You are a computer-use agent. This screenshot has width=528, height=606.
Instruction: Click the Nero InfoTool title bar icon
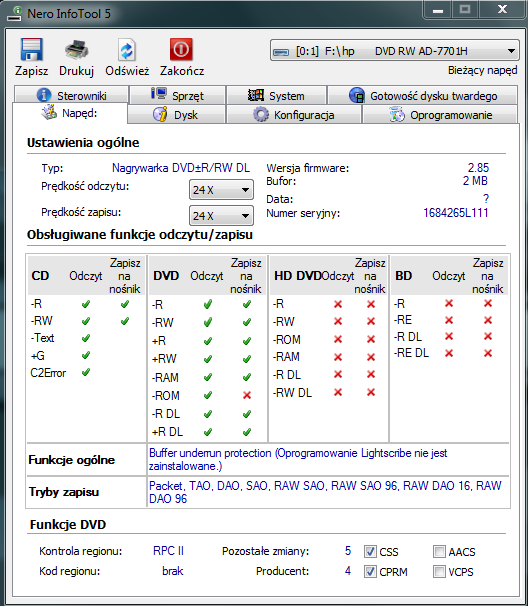[x=15, y=14]
